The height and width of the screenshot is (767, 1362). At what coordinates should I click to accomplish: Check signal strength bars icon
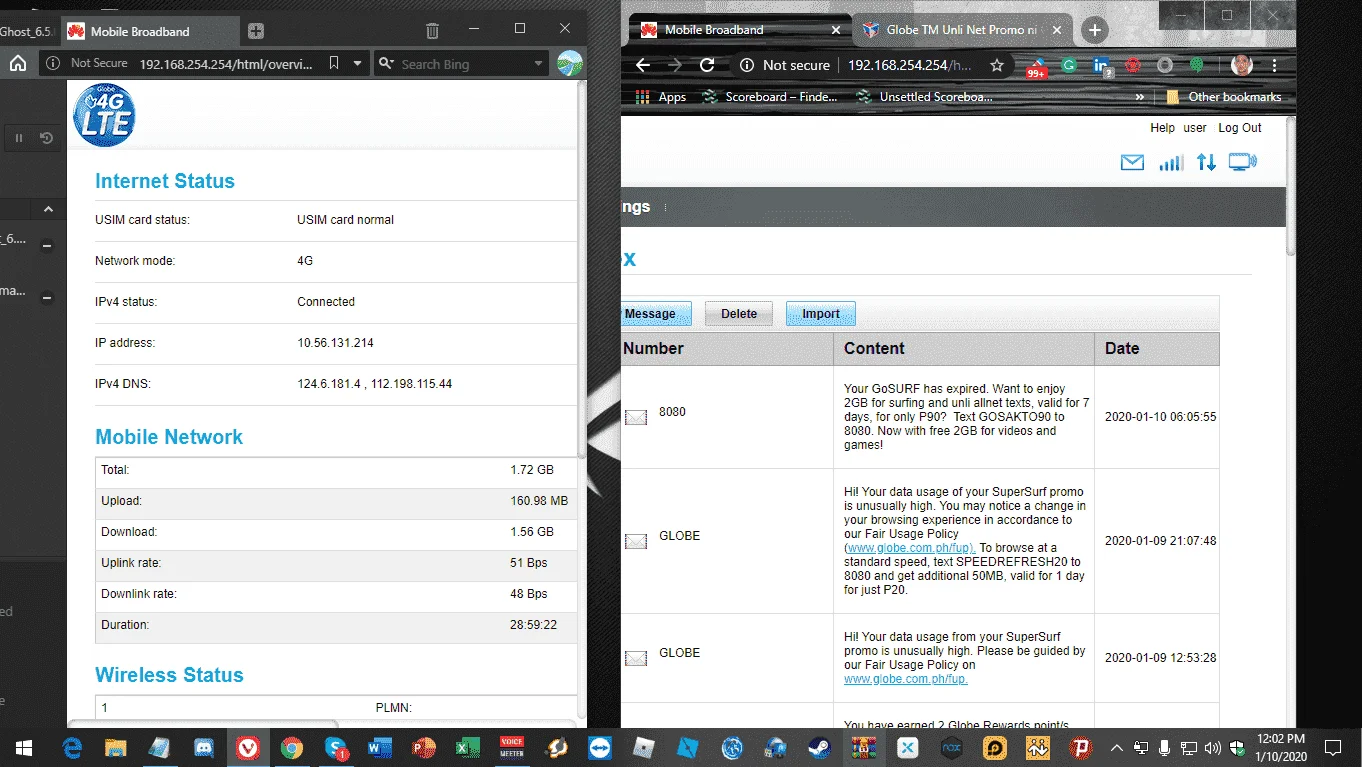(1171, 162)
